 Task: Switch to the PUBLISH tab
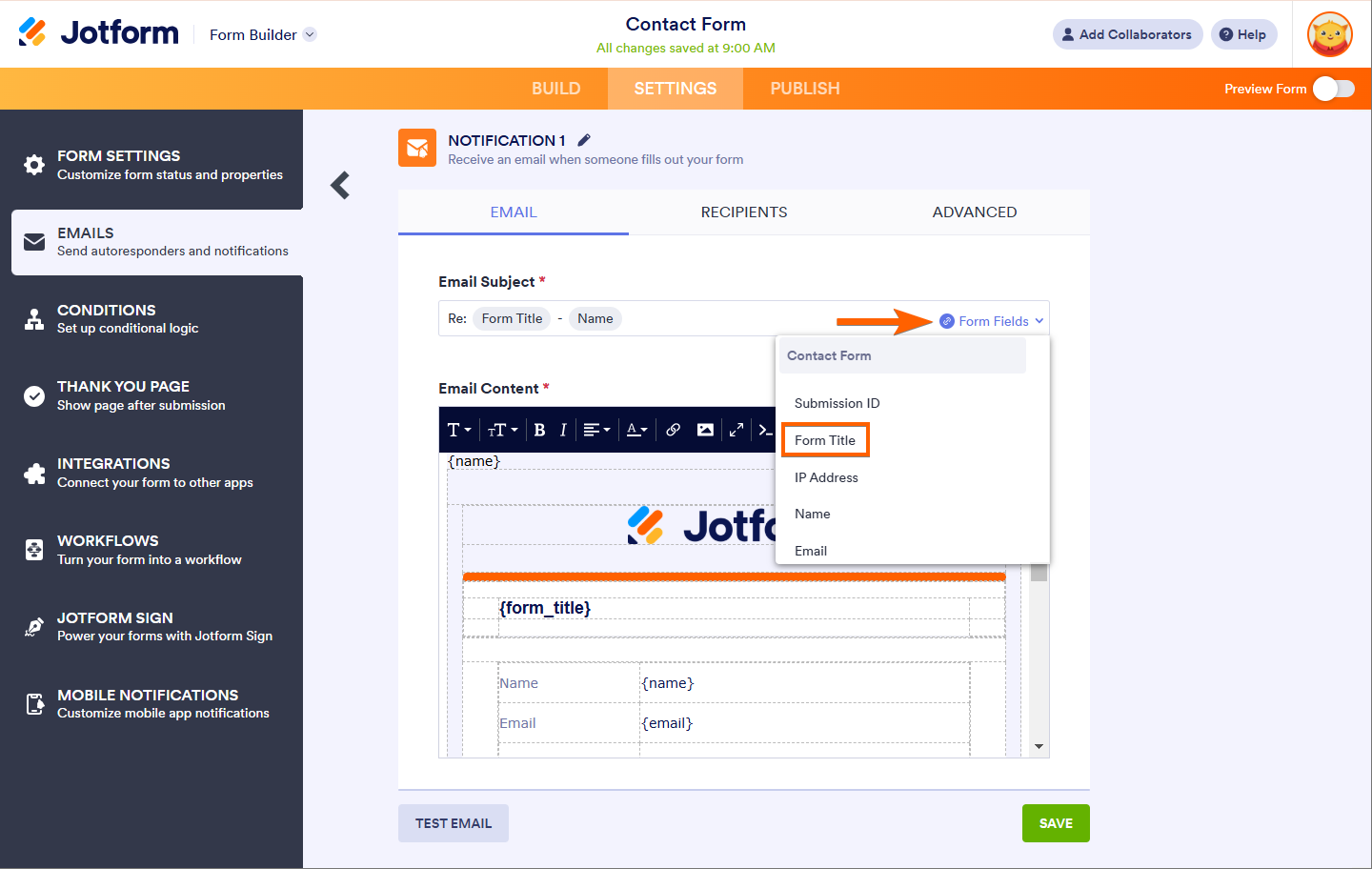point(805,89)
